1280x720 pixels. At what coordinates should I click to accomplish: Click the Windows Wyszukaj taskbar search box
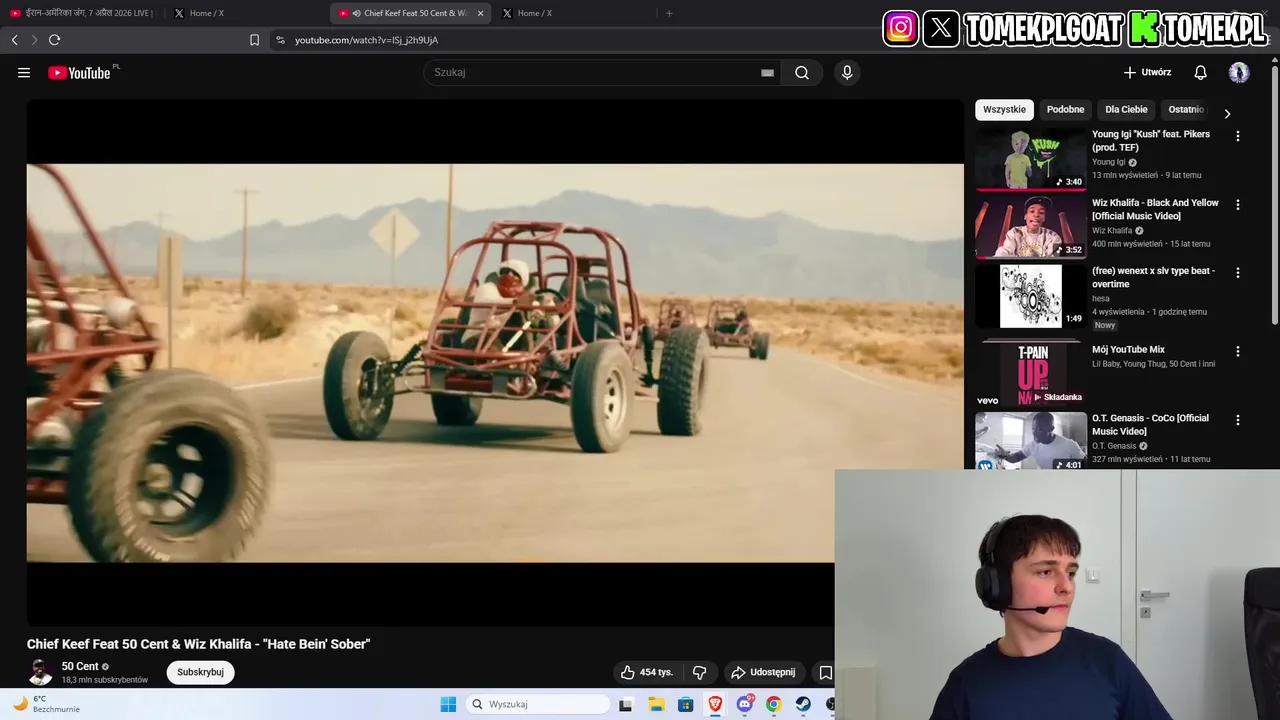tap(538, 704)
